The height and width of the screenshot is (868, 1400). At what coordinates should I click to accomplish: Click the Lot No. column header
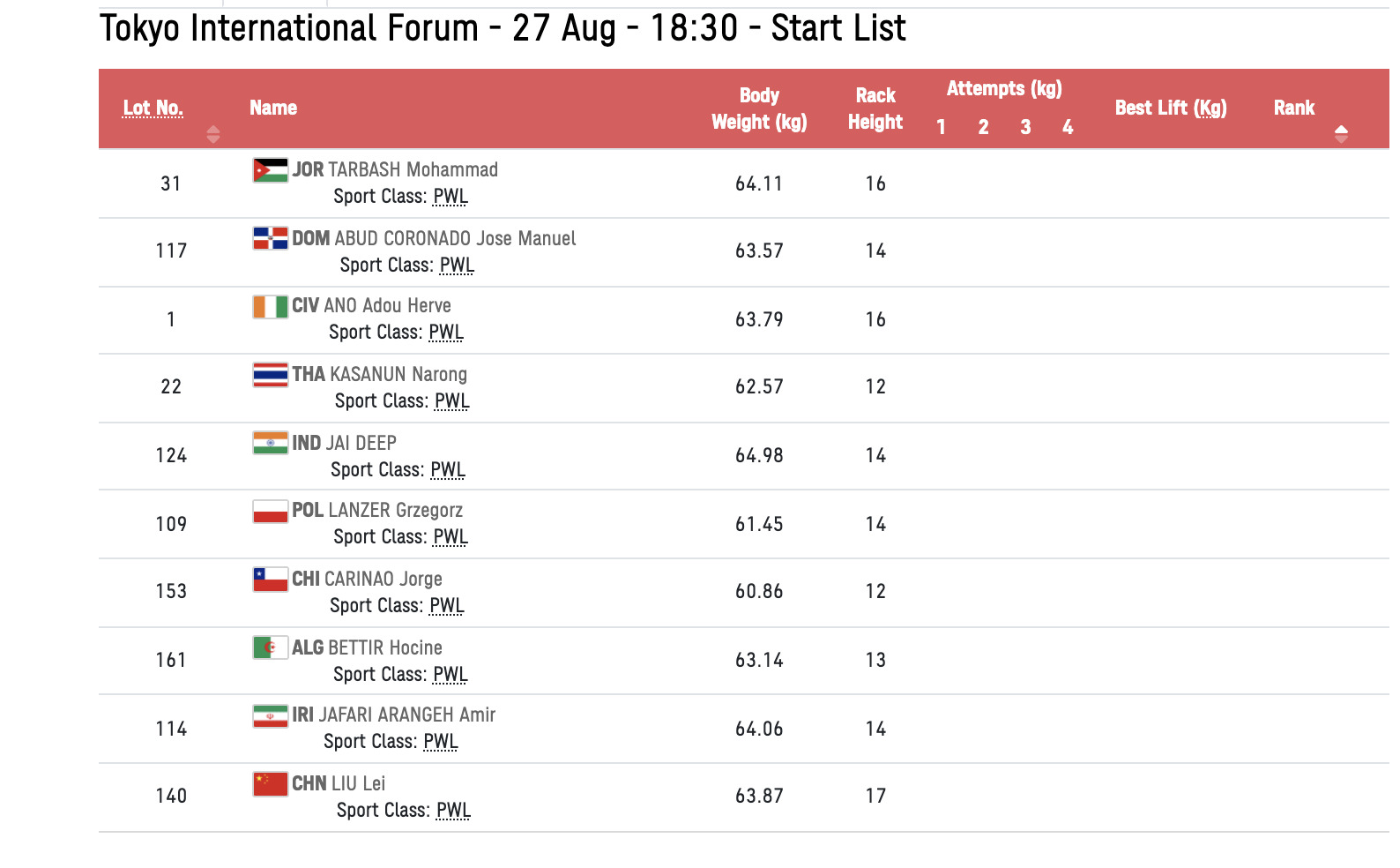(x=153, y=108)
